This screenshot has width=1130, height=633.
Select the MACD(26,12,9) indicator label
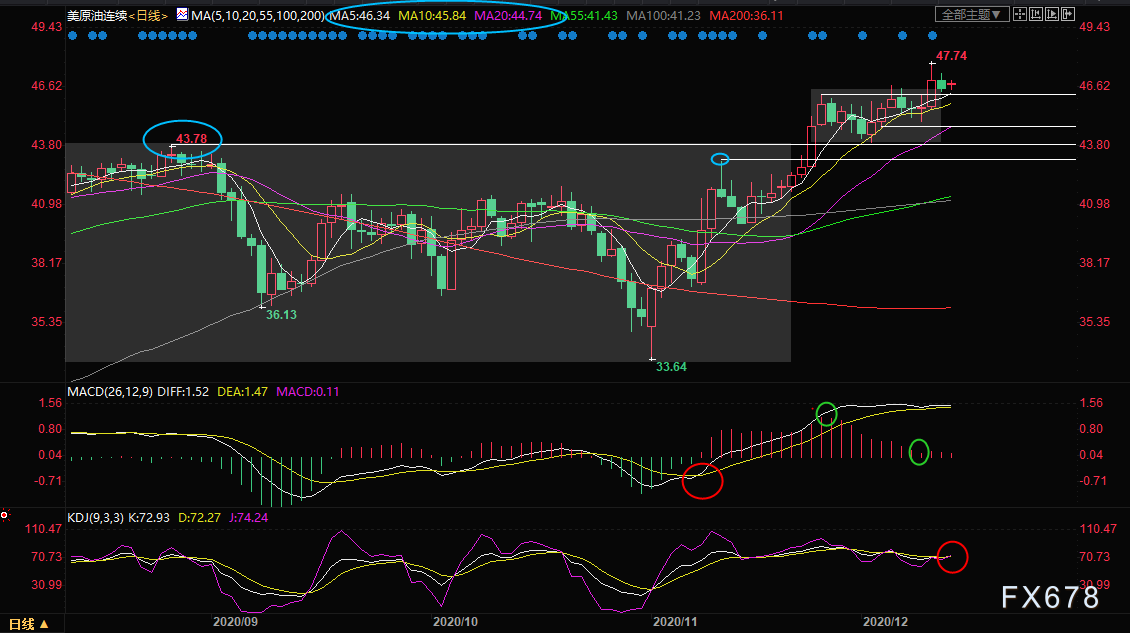click(110, 391)
